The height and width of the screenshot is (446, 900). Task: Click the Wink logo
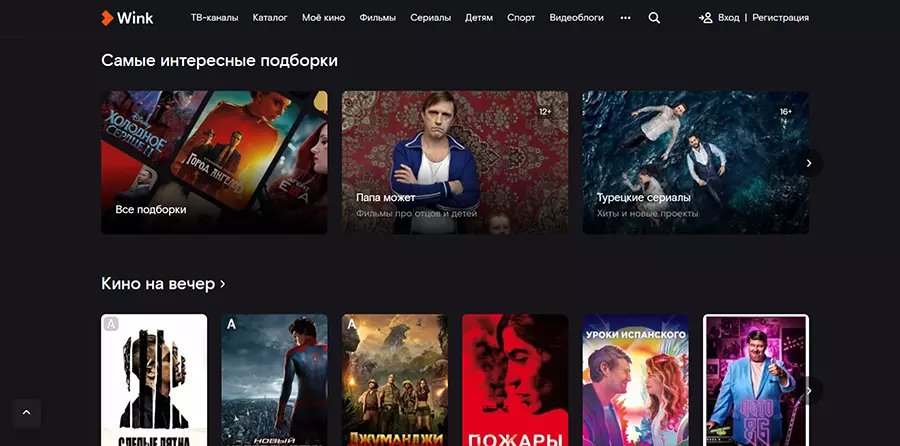(127, 18)
